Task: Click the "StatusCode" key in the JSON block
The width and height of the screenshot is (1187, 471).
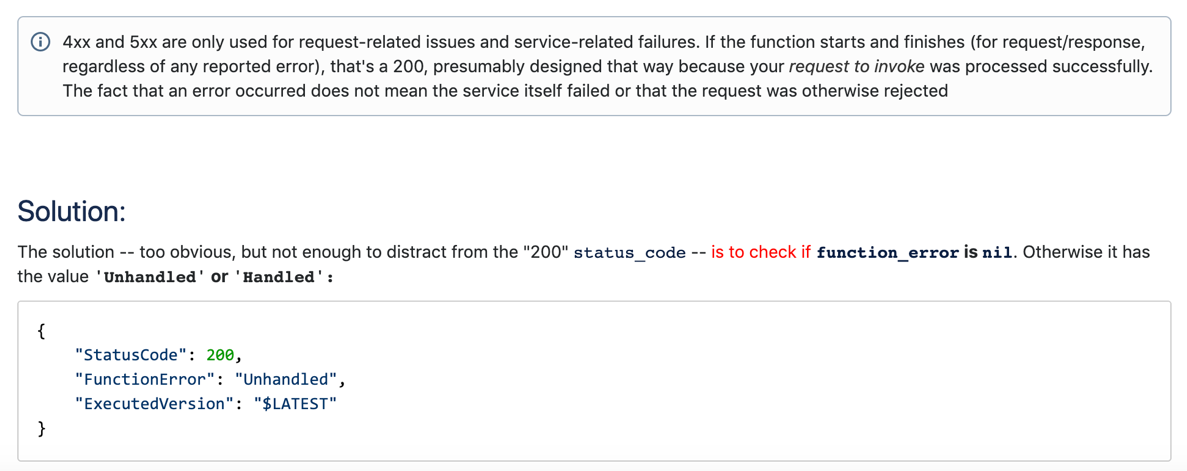Action: point(129,355)
